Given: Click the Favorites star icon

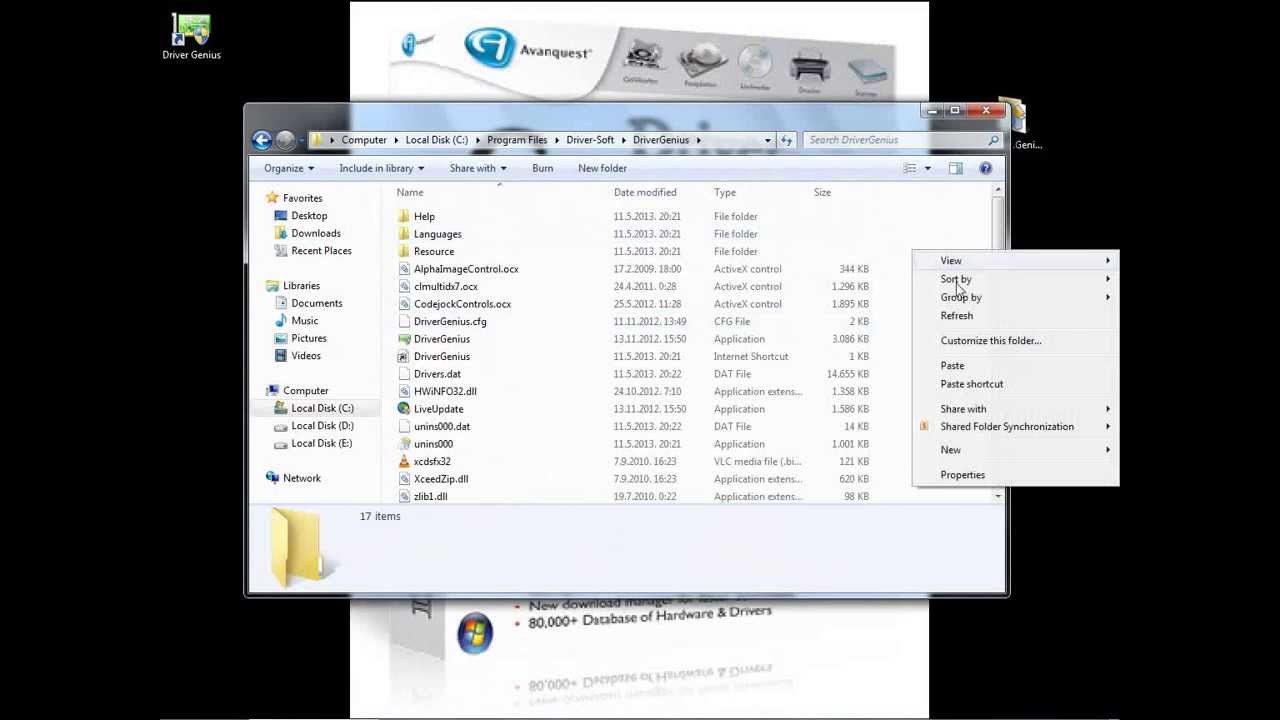Looking at the screenshot, I should pyautogui.click(x=272, y=198).
